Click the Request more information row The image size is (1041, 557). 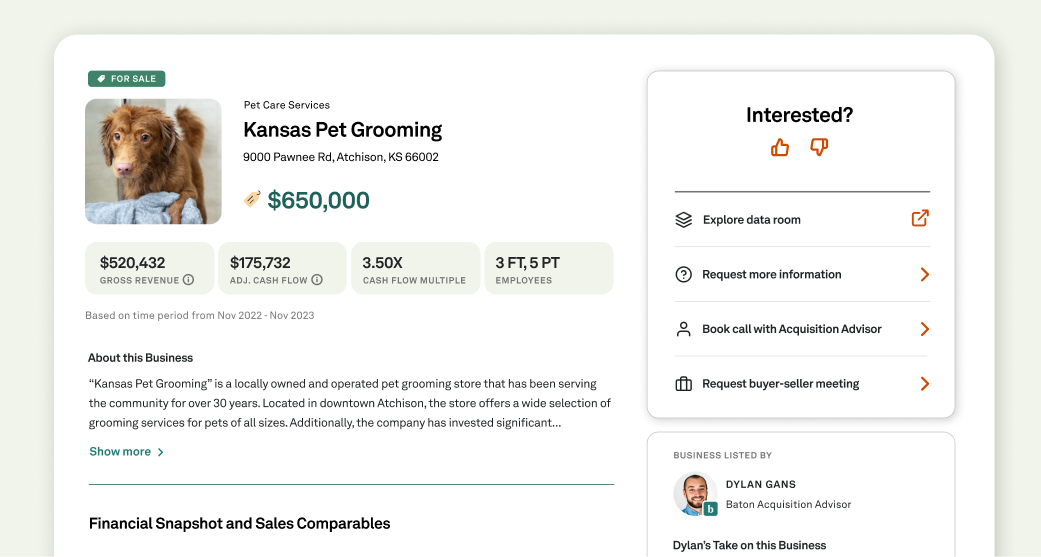pos(771,274)
